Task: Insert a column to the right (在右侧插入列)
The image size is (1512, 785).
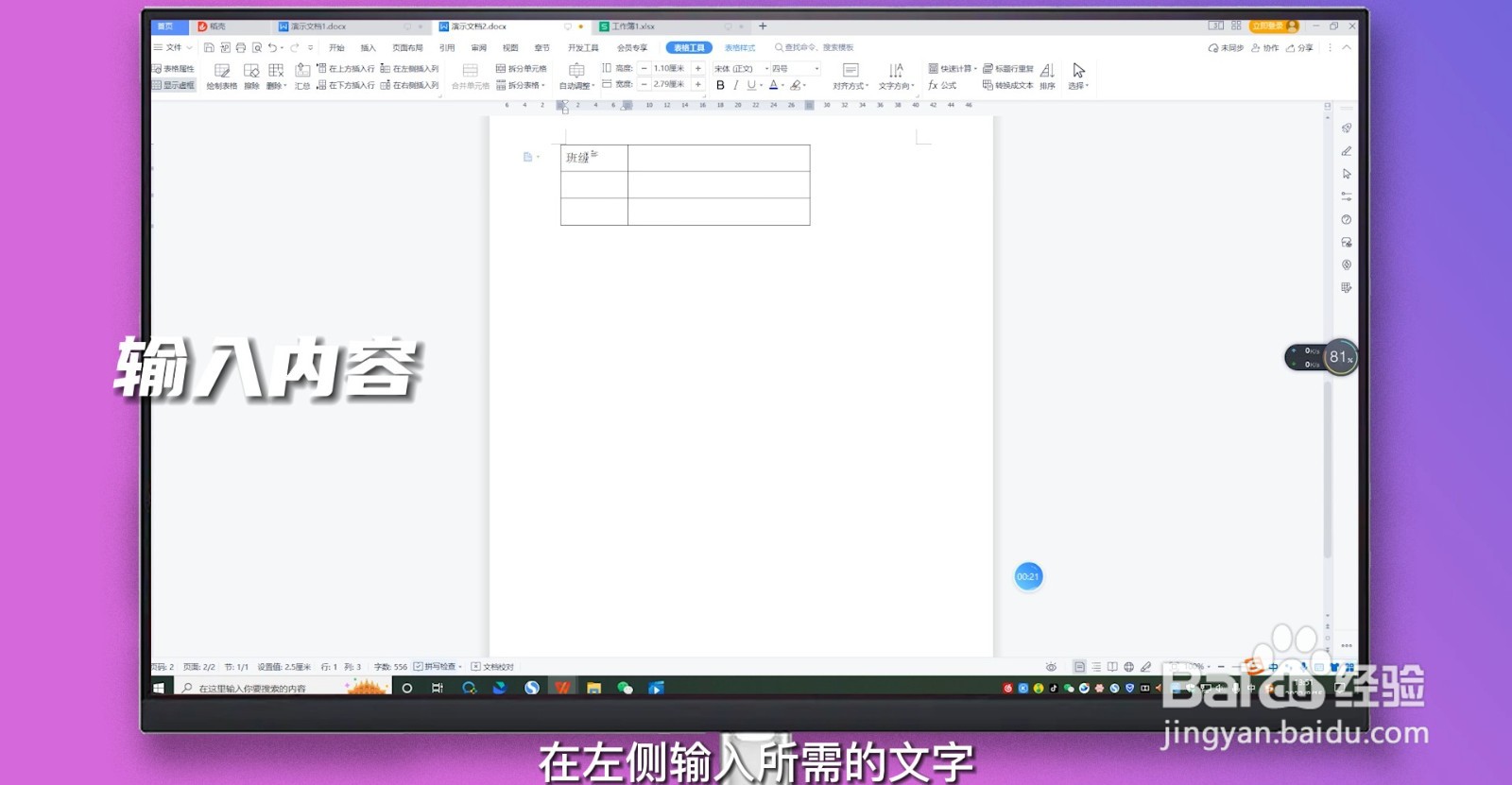Action: pyautogui.click(x=409, y=85)
